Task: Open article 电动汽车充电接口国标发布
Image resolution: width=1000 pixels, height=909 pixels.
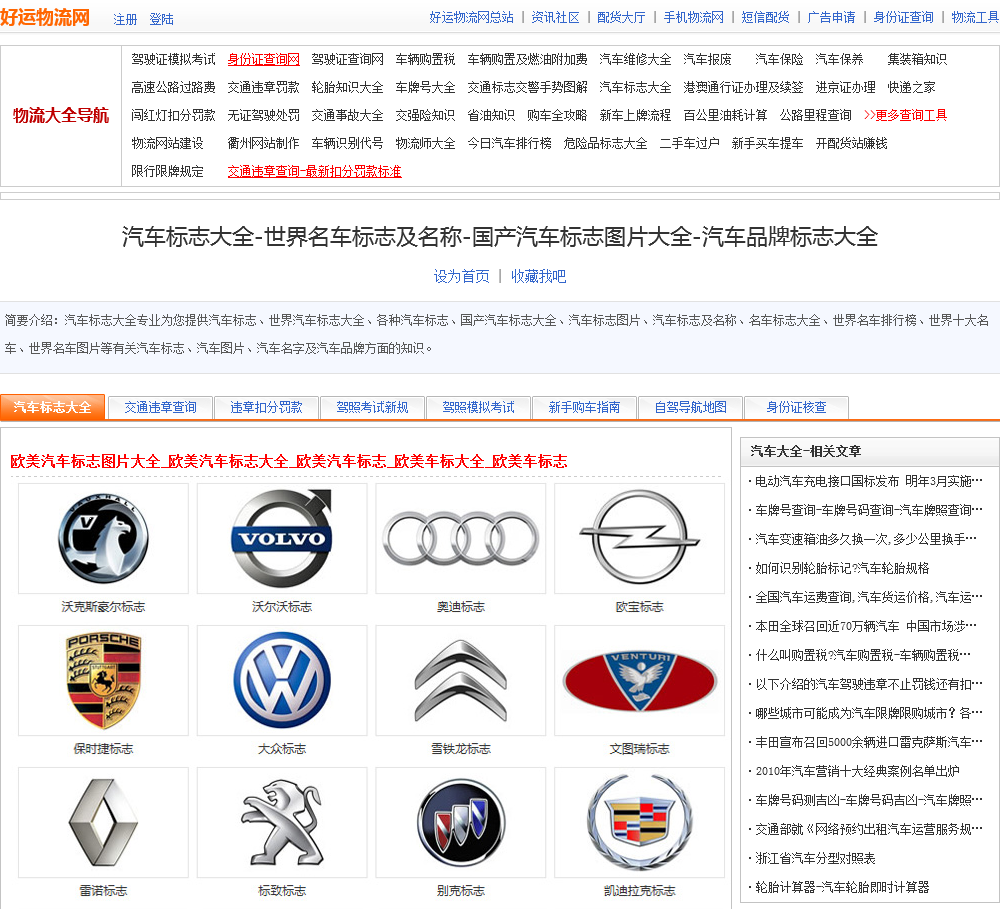Action: (x=869, y=482)
